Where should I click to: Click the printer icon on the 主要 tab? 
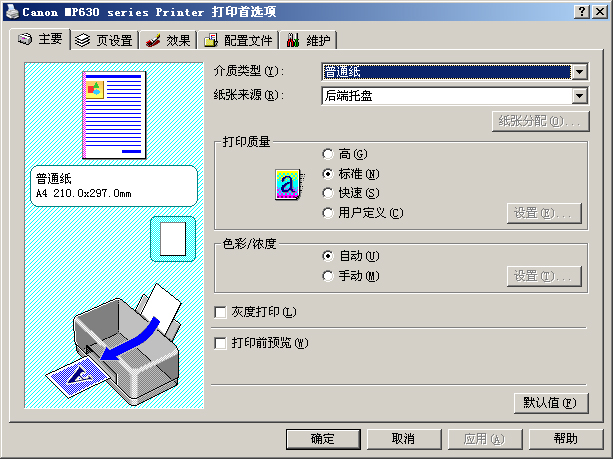pyautogui.click(x=25, y=39)
